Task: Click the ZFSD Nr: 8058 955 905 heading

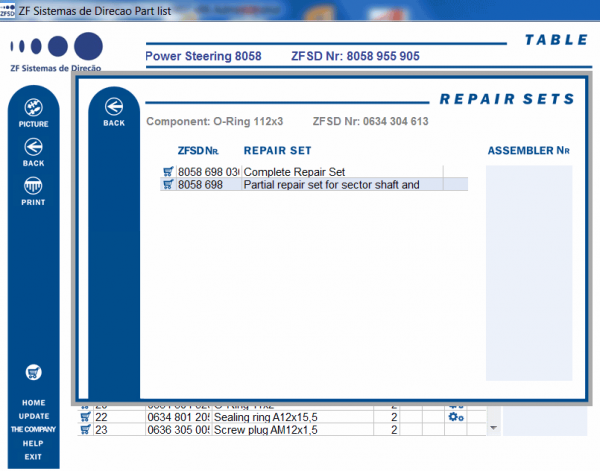Action: [355, 56]
